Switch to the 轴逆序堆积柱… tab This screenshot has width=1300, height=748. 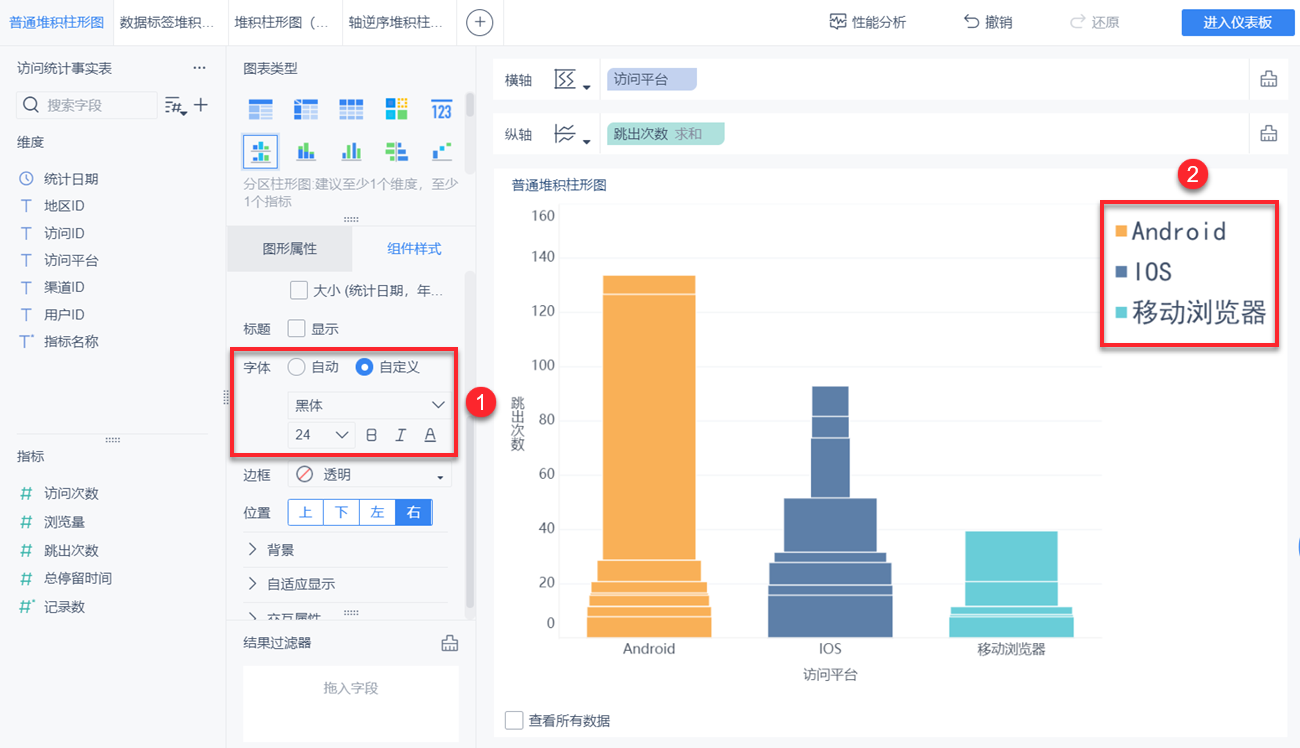(398, 22)
